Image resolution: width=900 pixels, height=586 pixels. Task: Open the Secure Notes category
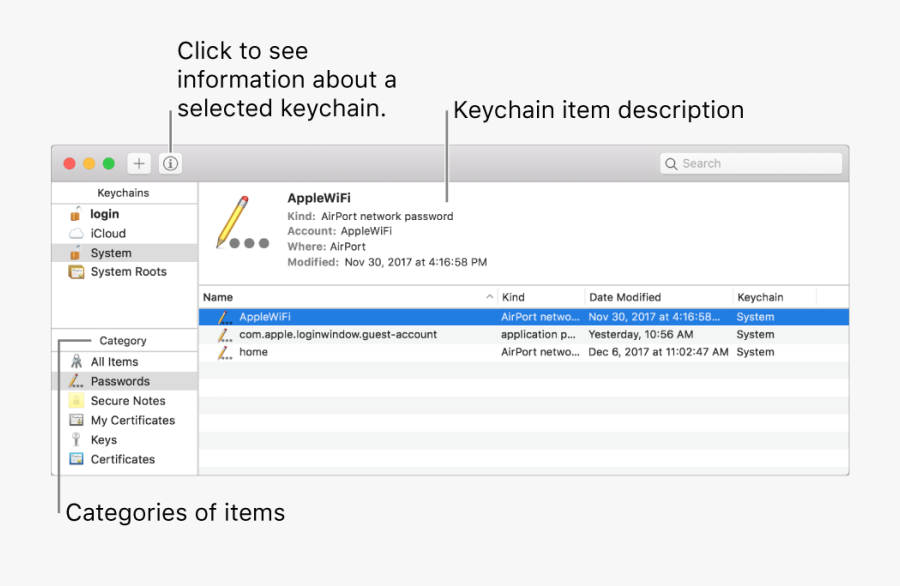[125, 401]
